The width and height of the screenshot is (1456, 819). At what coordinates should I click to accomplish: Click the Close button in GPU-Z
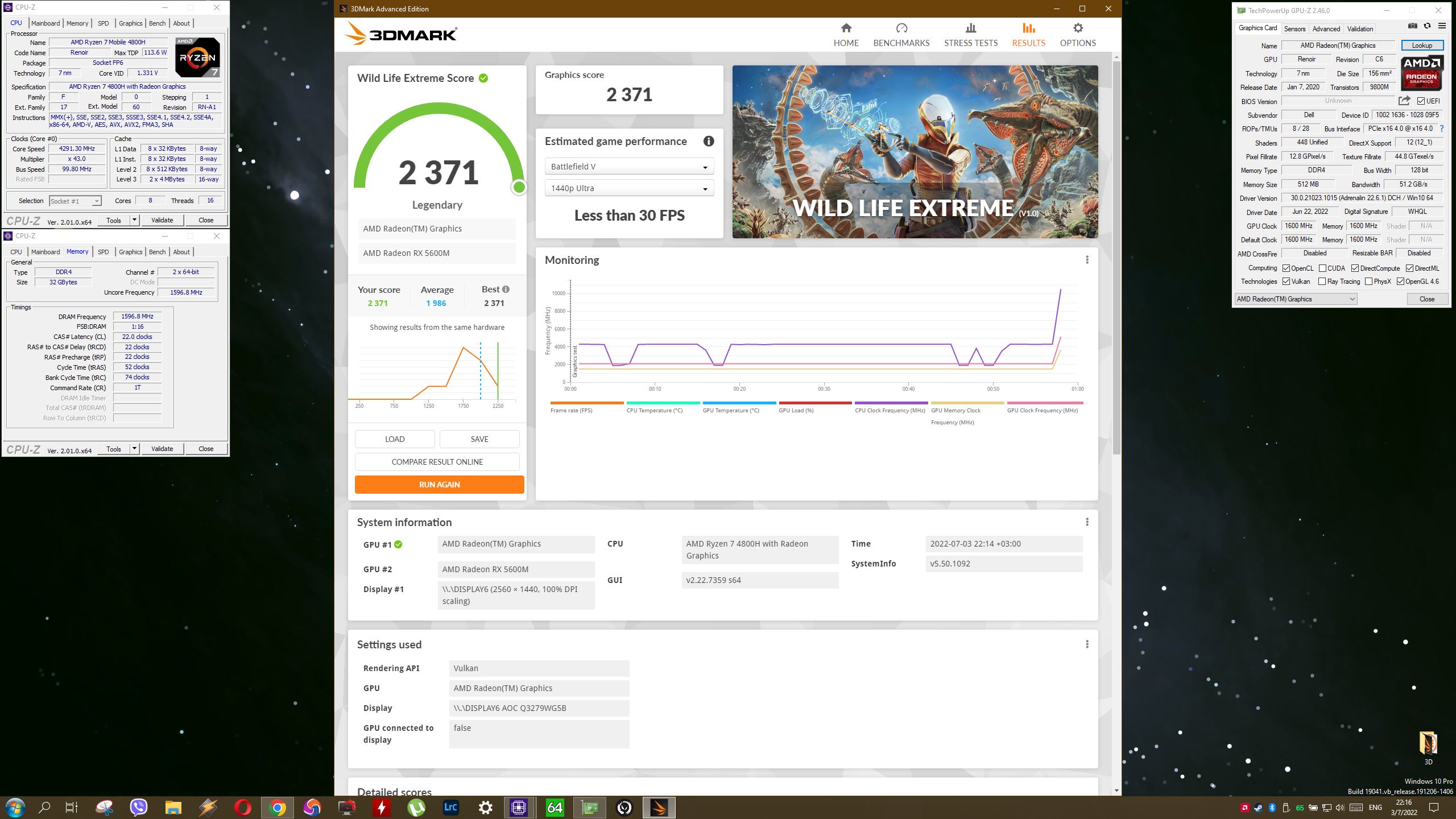click(1426, 299)
